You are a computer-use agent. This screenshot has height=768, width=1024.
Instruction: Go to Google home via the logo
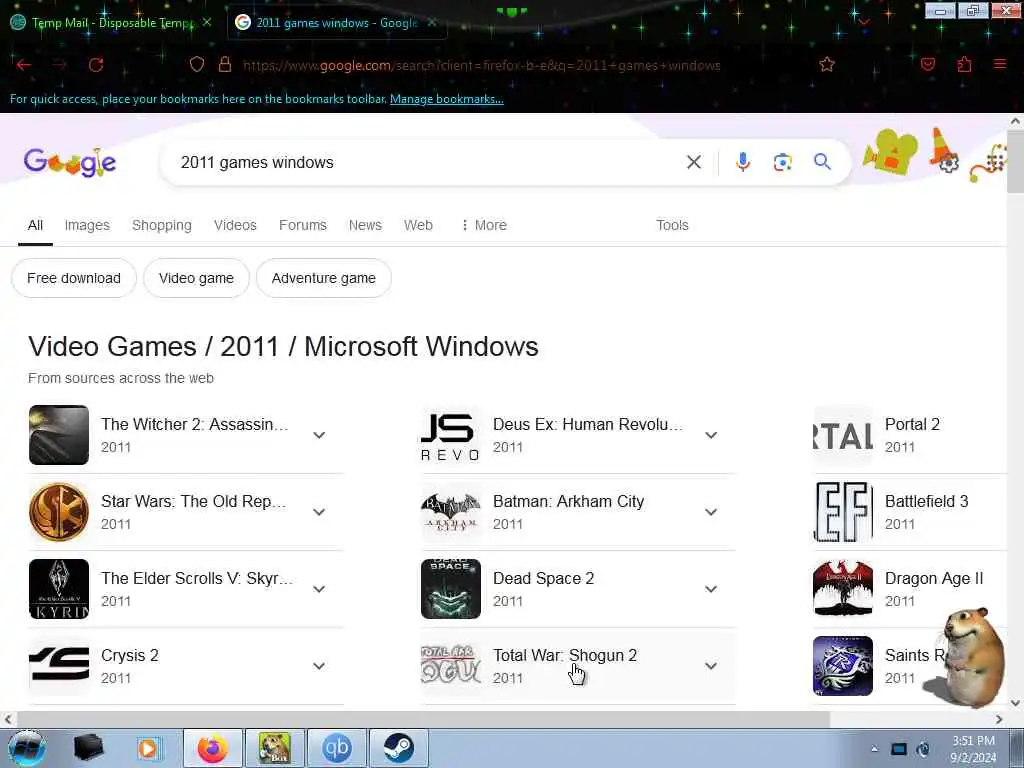click(x=70, y=162)
